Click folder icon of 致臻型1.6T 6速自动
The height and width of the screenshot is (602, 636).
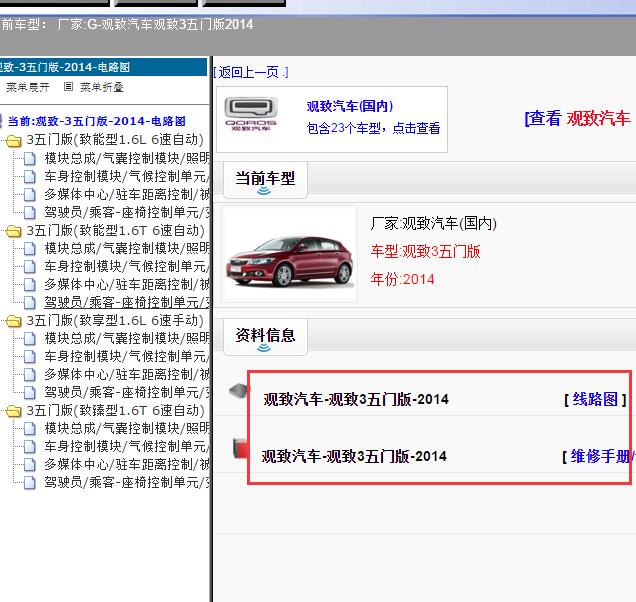point(13,412)
